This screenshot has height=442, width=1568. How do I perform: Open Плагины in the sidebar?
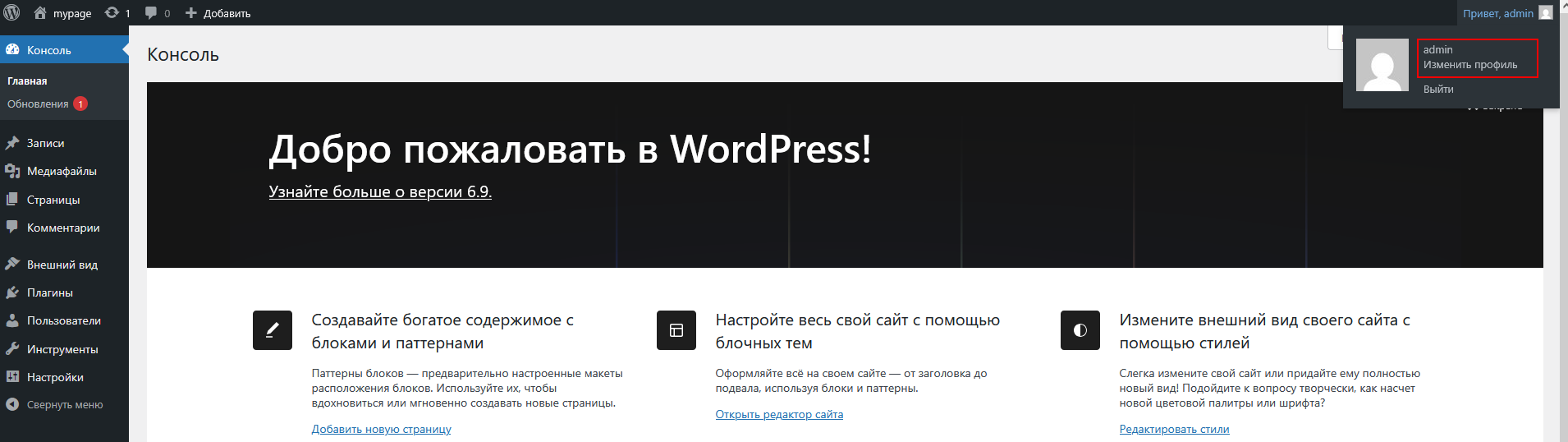49,292
